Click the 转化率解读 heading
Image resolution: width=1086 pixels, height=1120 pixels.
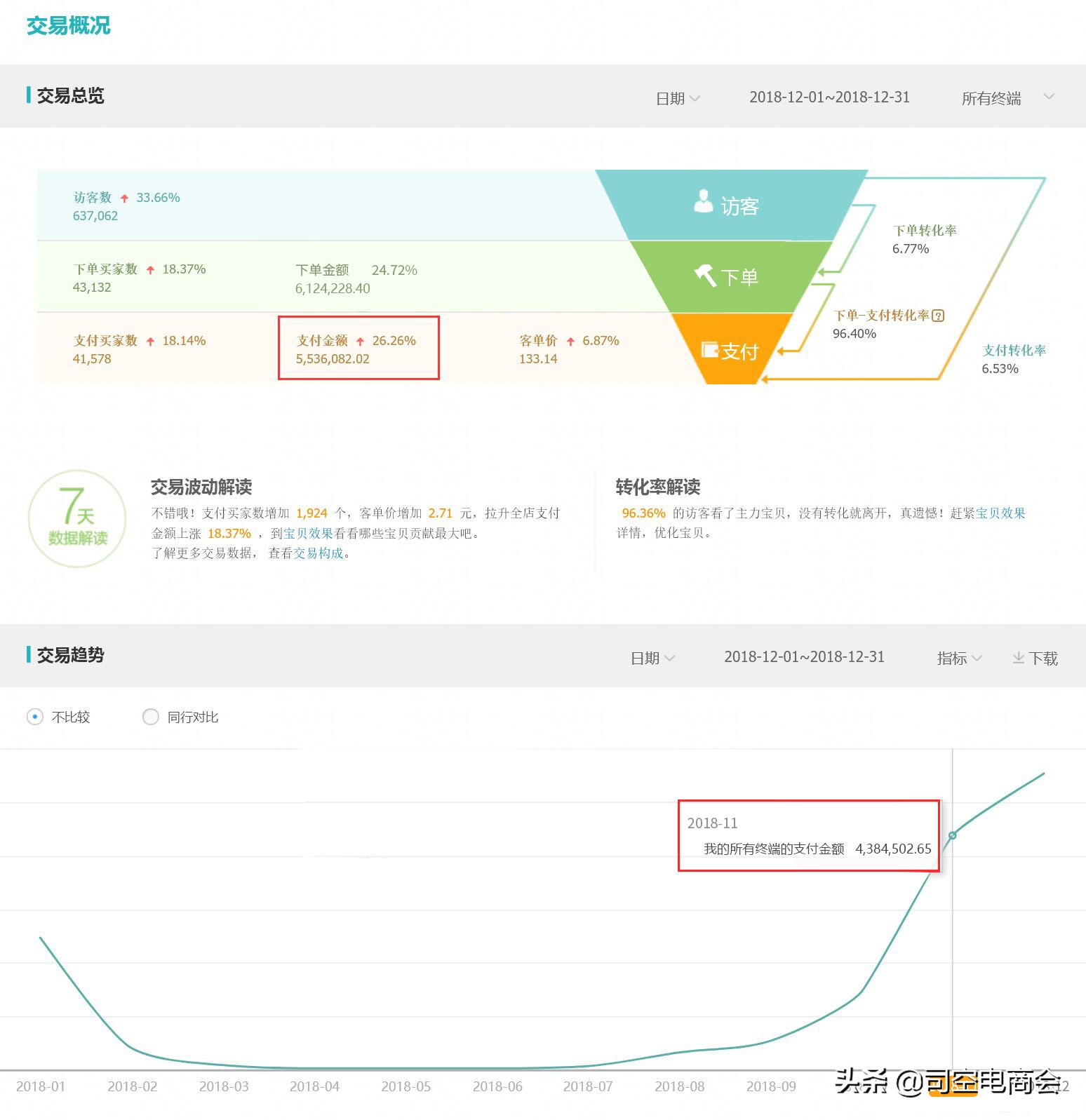tap(657, 487)
